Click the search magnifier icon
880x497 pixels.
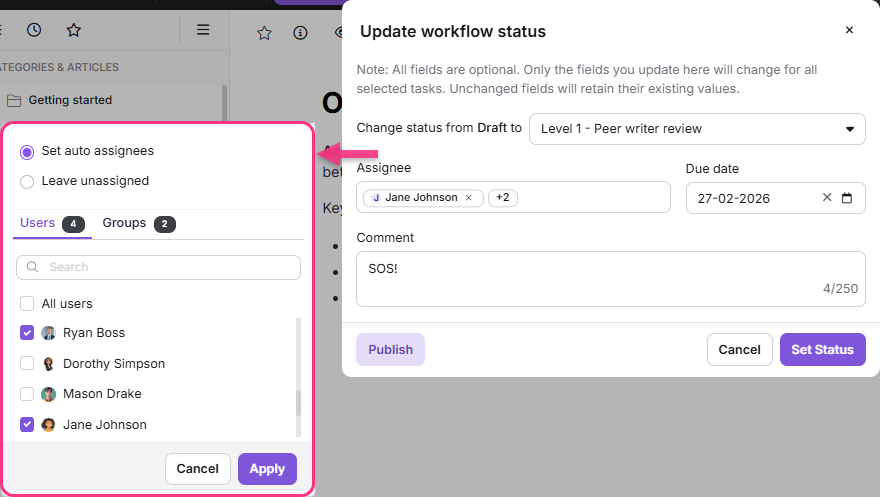pyautogui.click(x=33, y=267)
